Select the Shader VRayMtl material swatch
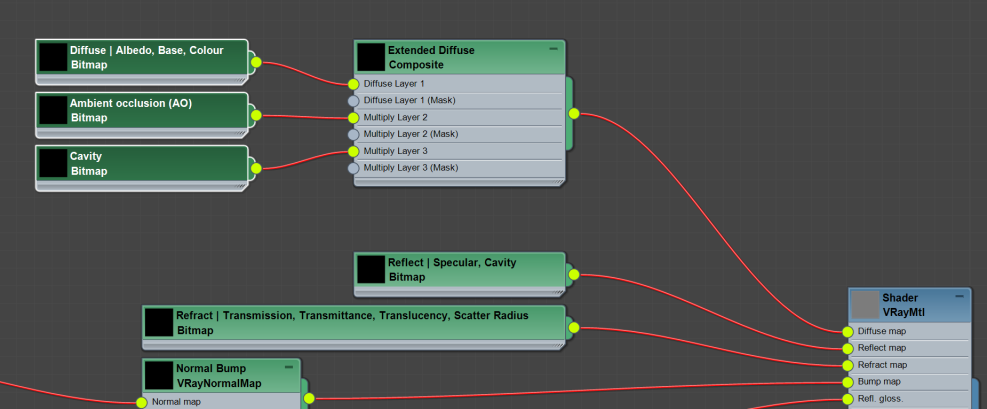Viewport: 987px width, 409px height. tap(864, 305)
